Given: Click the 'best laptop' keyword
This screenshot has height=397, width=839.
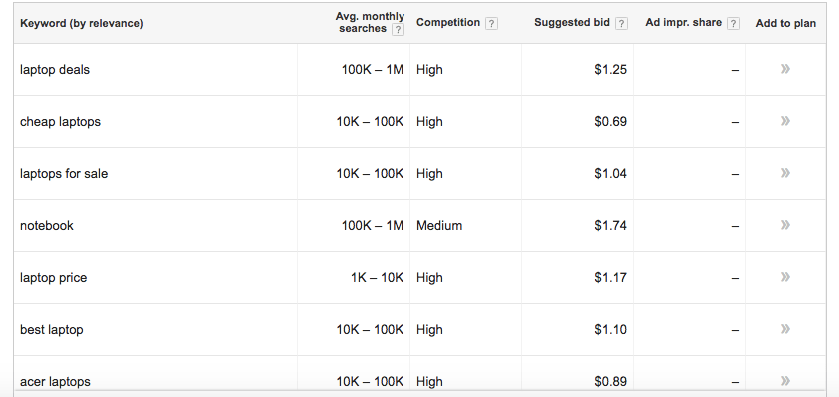Looking at the screenshot, I should click(51, 329).
